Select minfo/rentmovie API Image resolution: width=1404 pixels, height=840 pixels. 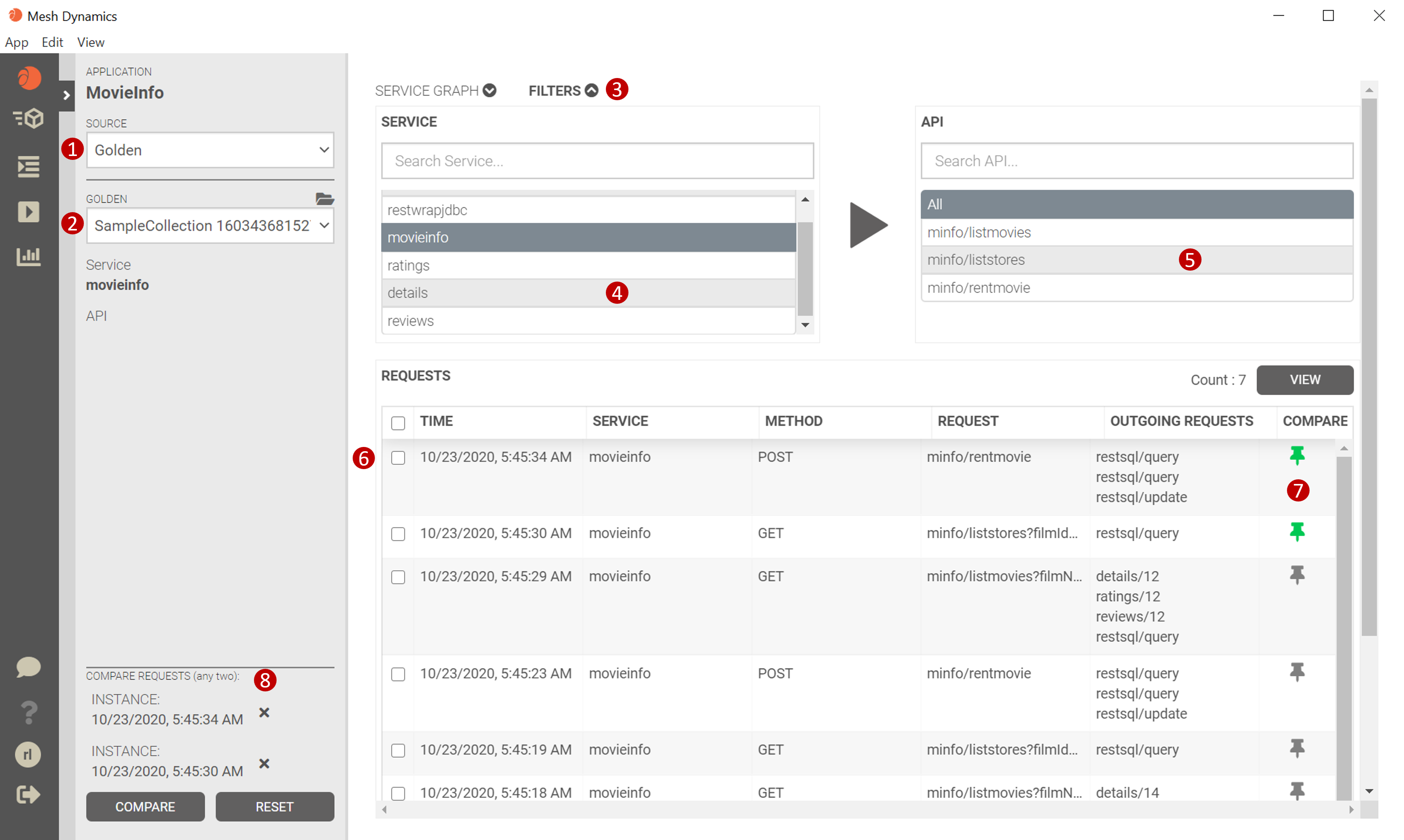1137,287
